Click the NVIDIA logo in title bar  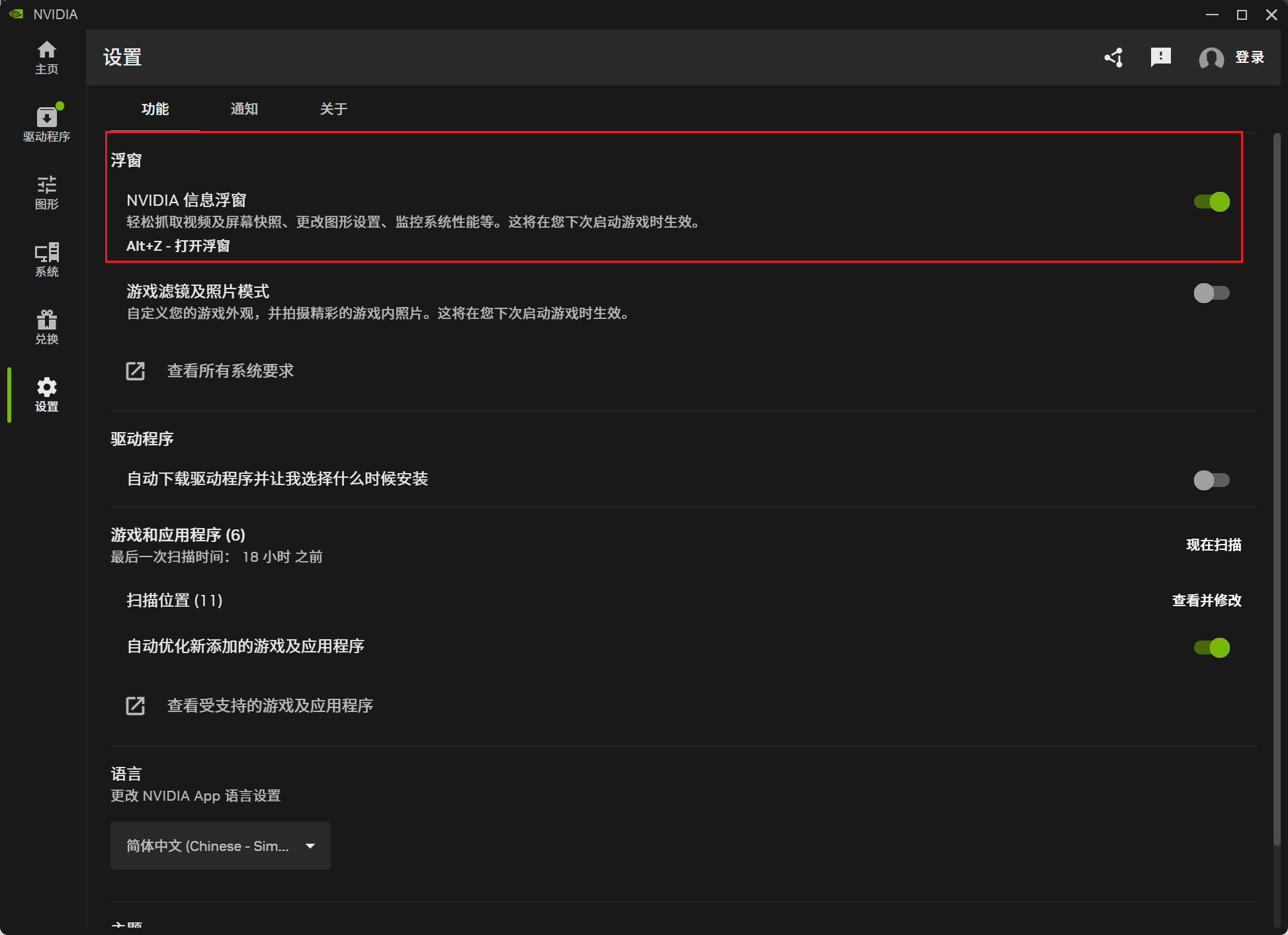[x=16, y=14]
